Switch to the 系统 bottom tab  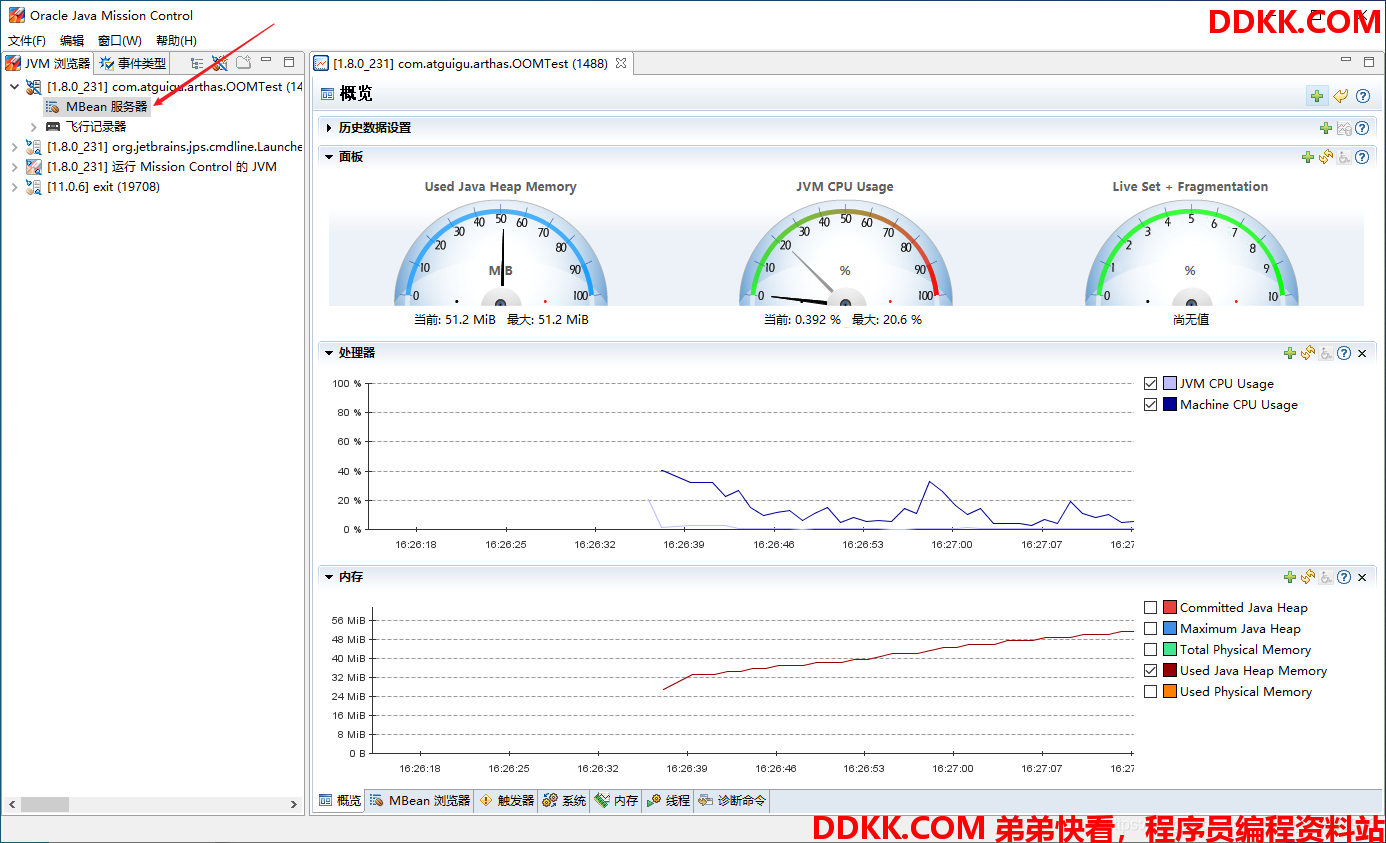click(x=565, y=800)
